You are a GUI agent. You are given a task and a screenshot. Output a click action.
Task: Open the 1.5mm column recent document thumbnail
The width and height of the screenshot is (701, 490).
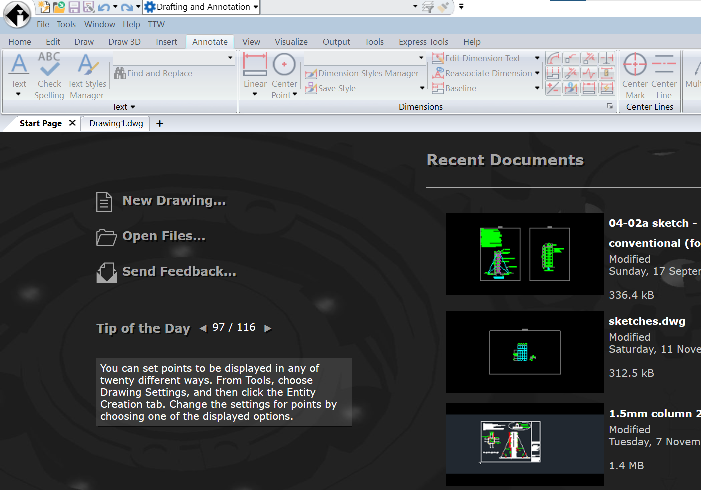525,444
